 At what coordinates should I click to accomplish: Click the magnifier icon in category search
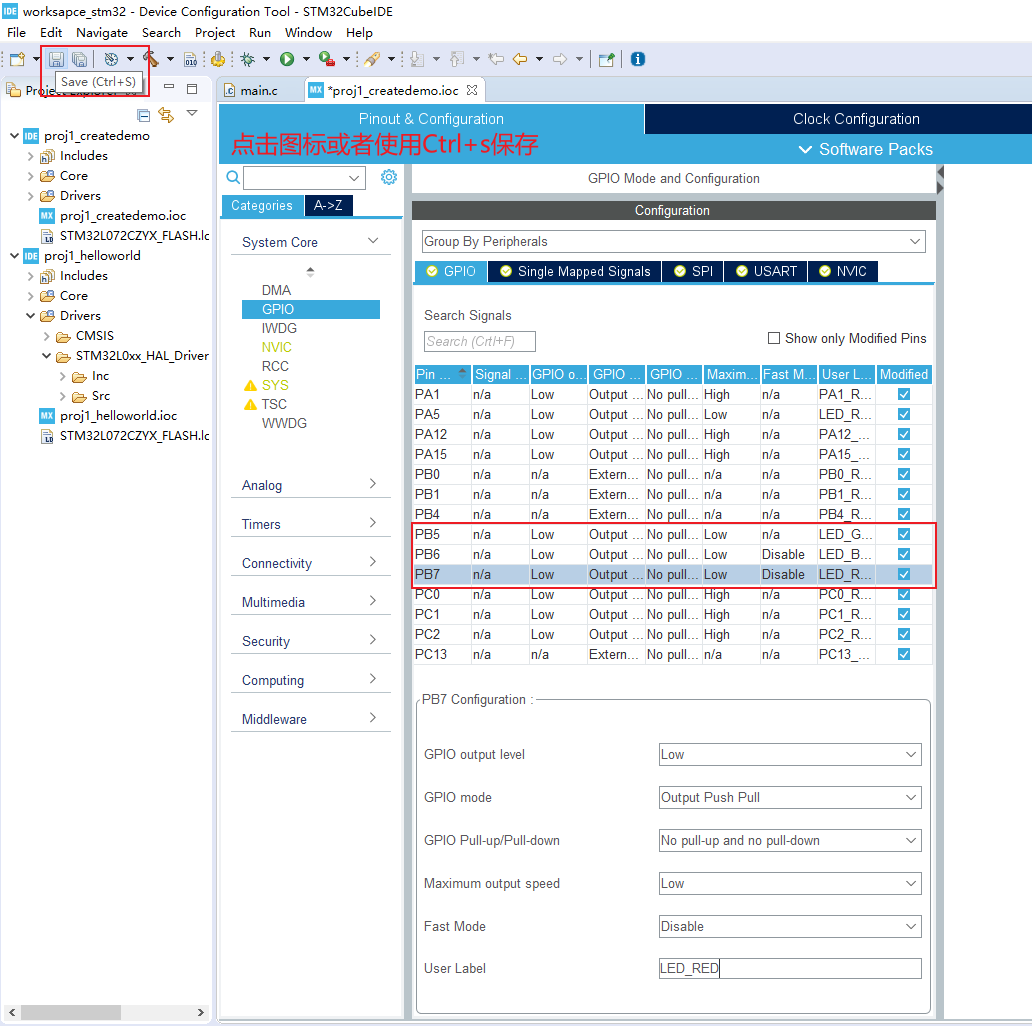click(x=233, y=177)
